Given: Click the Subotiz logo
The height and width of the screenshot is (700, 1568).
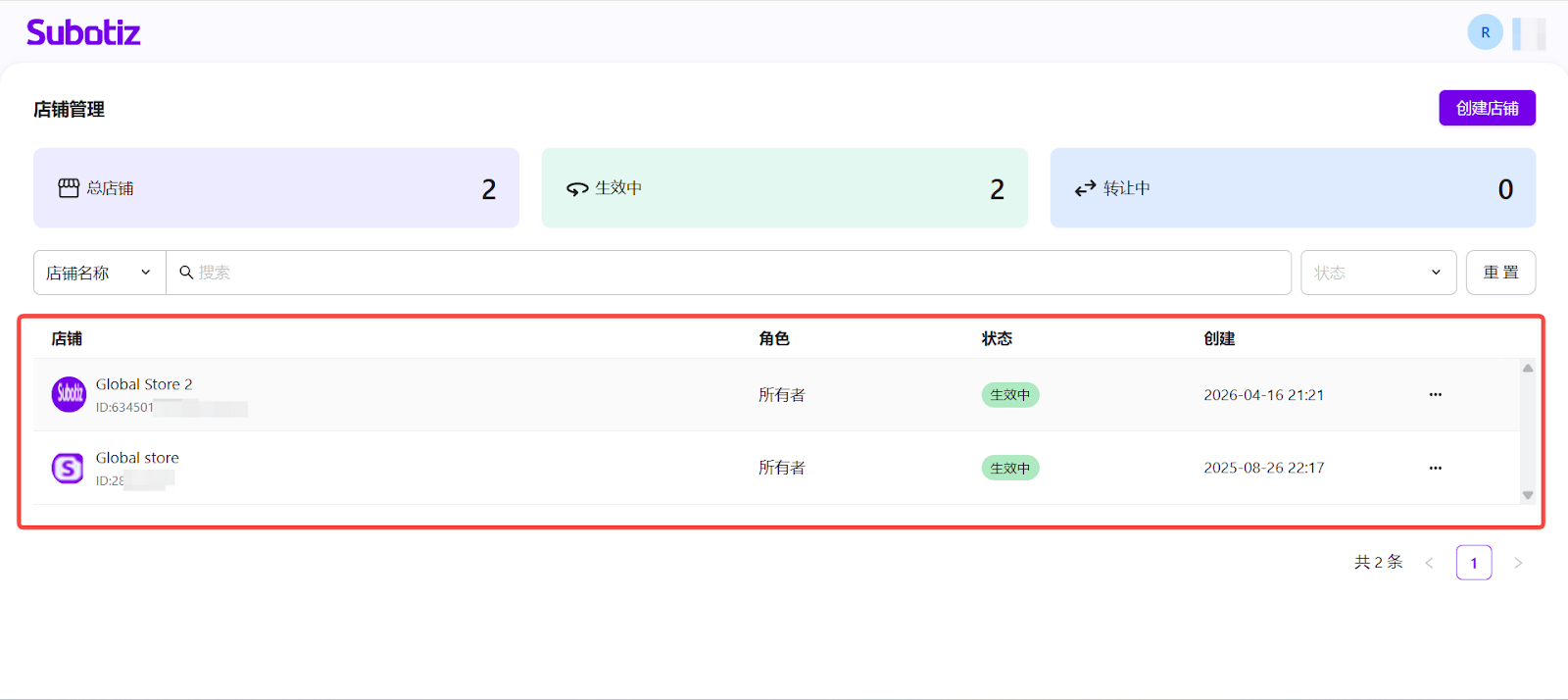Looking at the screenshot, I should point(83,32).
